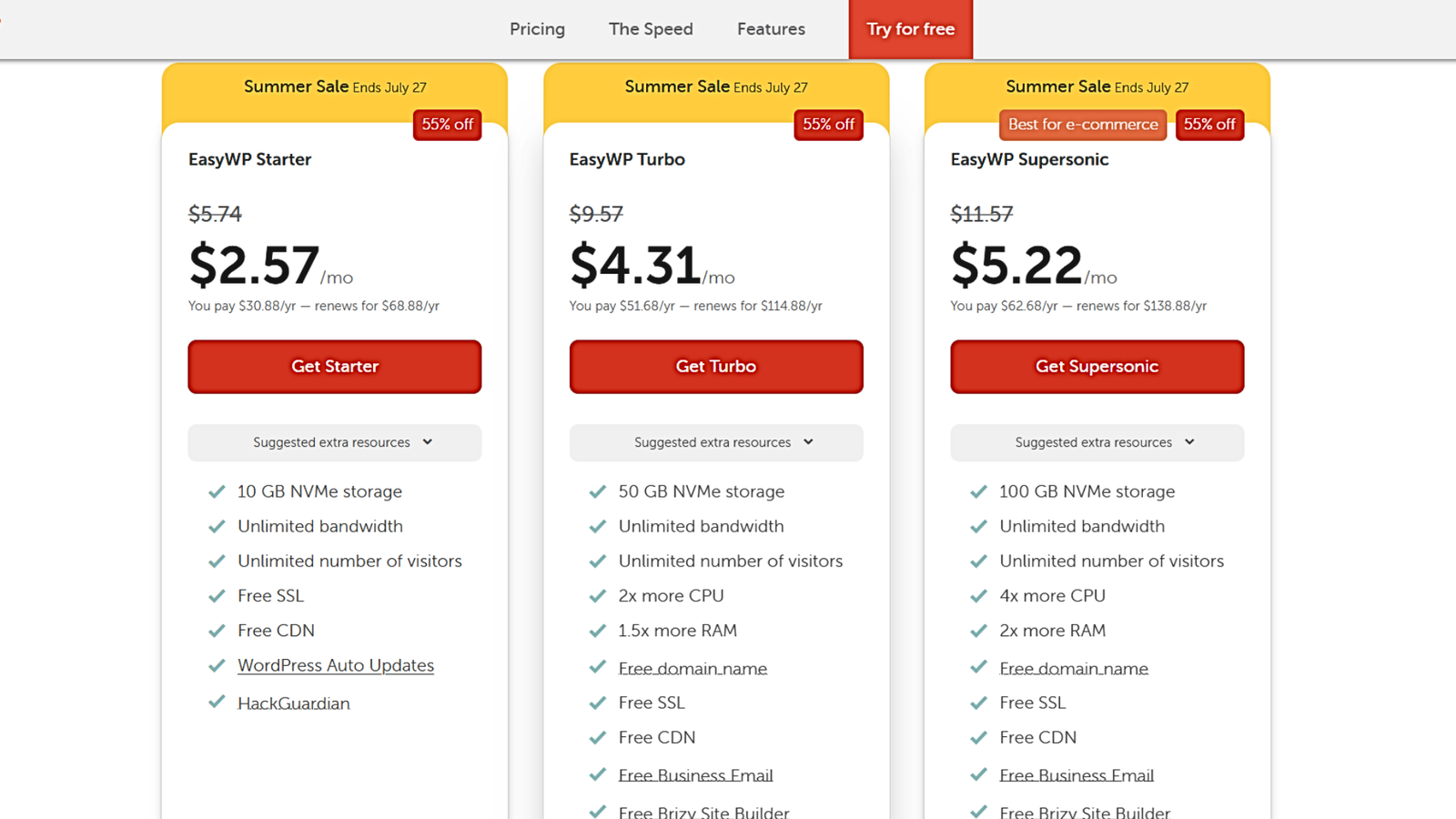Click 'You pay $51.68/yr' renewal note
The width and height of the screenshot is (1456, 819).
point(696,306)
